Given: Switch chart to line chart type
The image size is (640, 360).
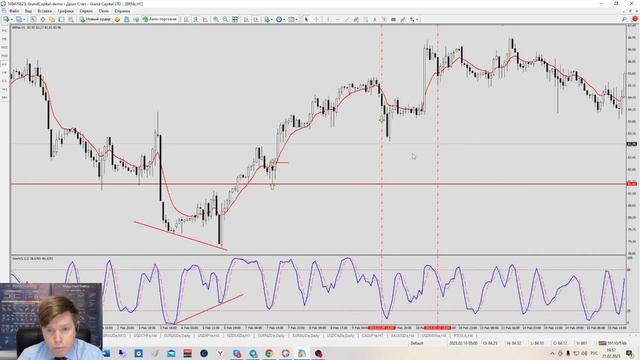Looking at the screenshot, I should [205, 19].
